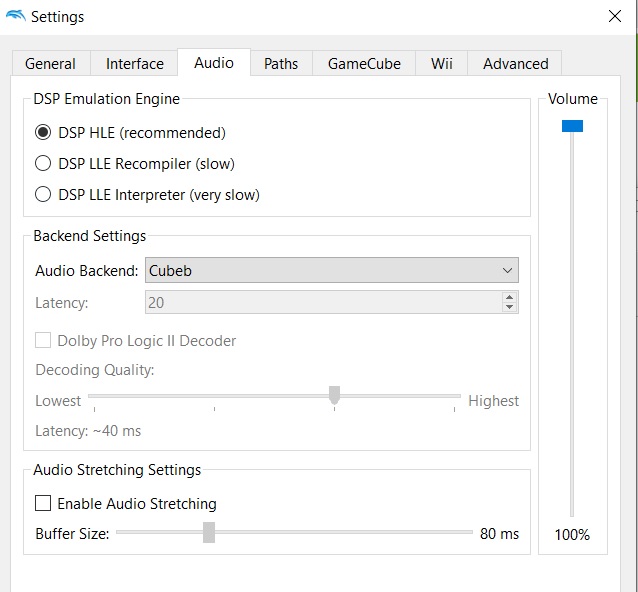Click the Latency input field

click(322, 302)
